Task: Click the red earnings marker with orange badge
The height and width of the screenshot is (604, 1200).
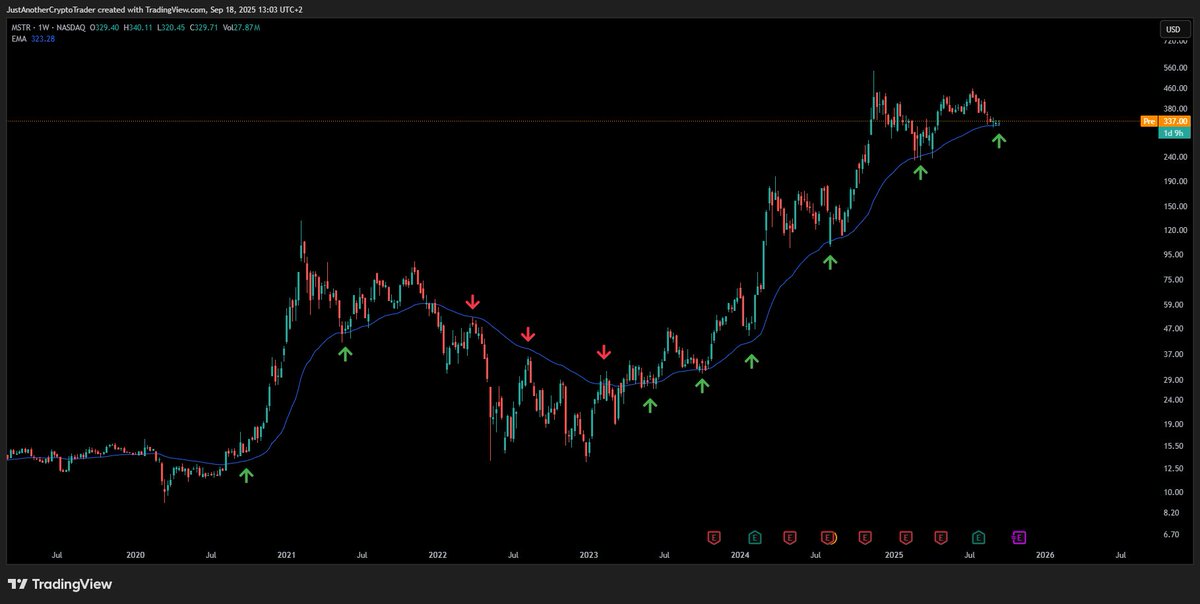Action: (x=828, y=537)
